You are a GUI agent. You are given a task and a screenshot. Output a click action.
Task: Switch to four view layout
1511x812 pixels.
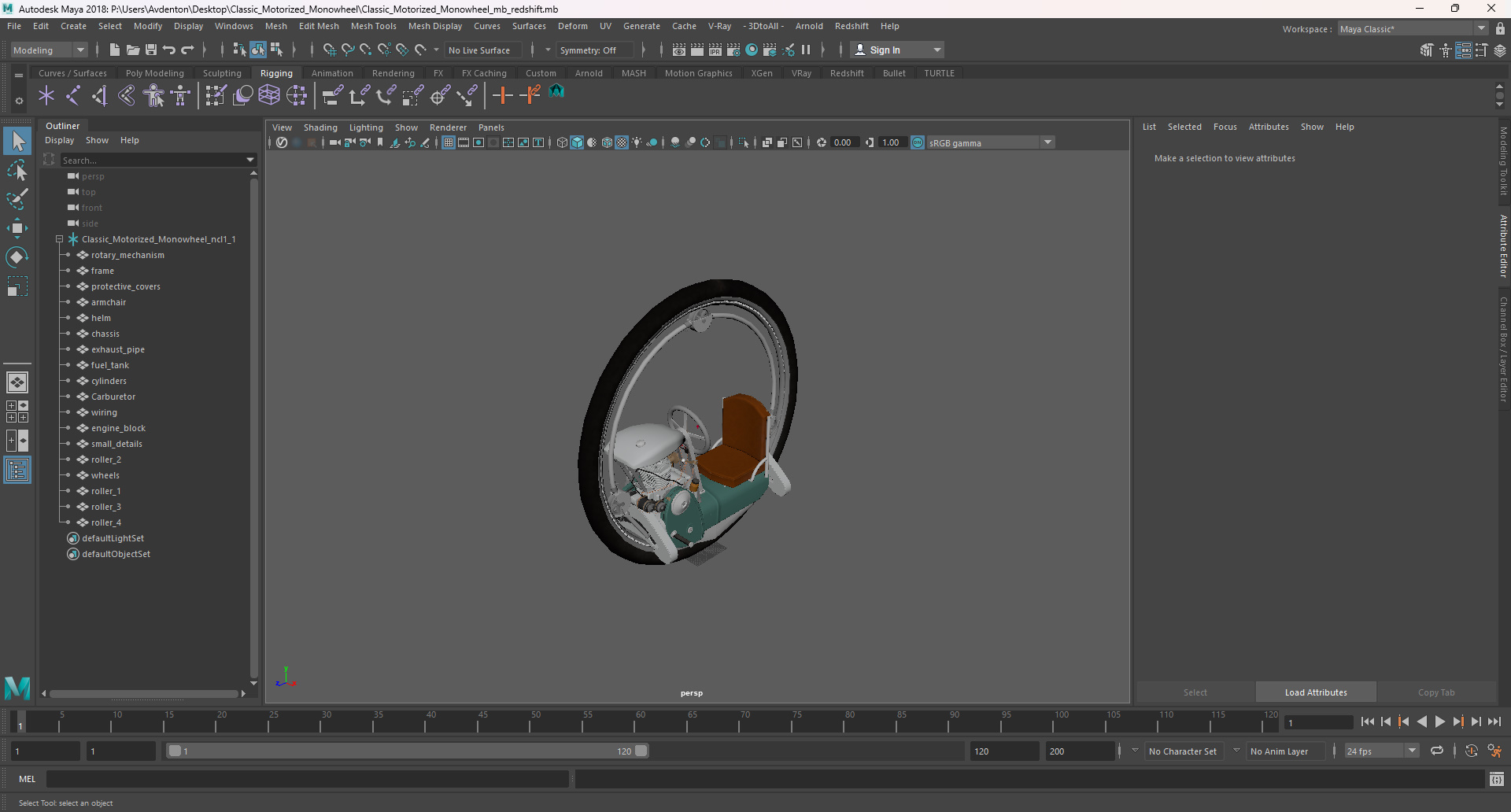tap(17, 412)
